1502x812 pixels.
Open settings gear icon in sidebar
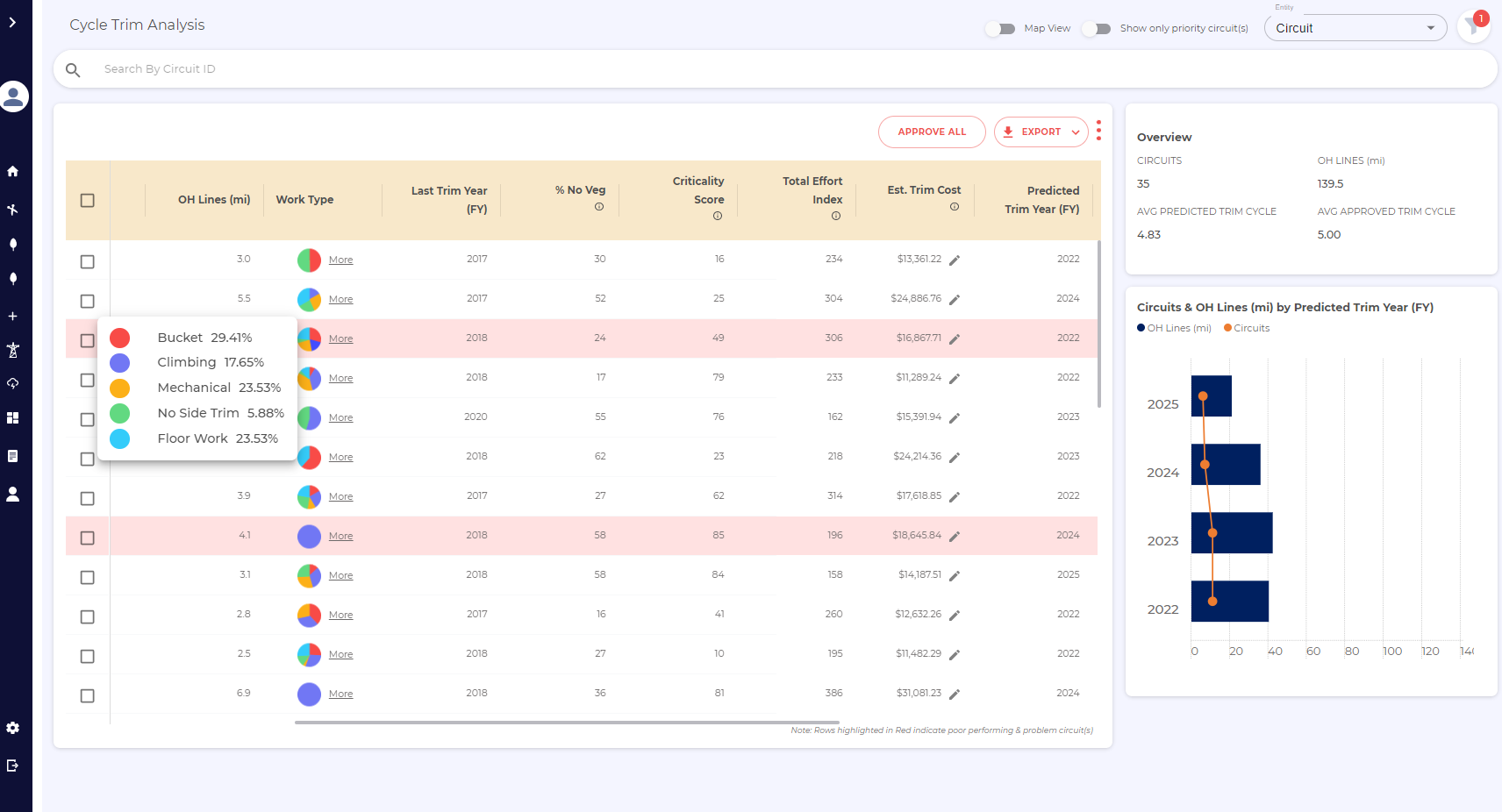click(13, 728)
